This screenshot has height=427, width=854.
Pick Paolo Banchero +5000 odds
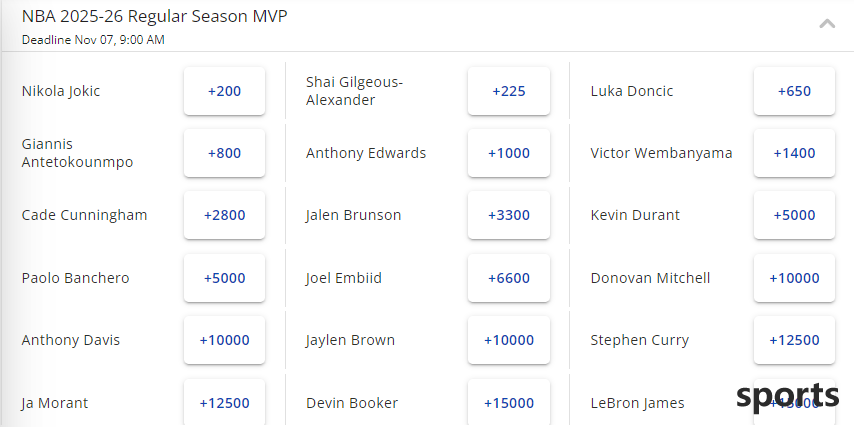click(x=224, y=278)
